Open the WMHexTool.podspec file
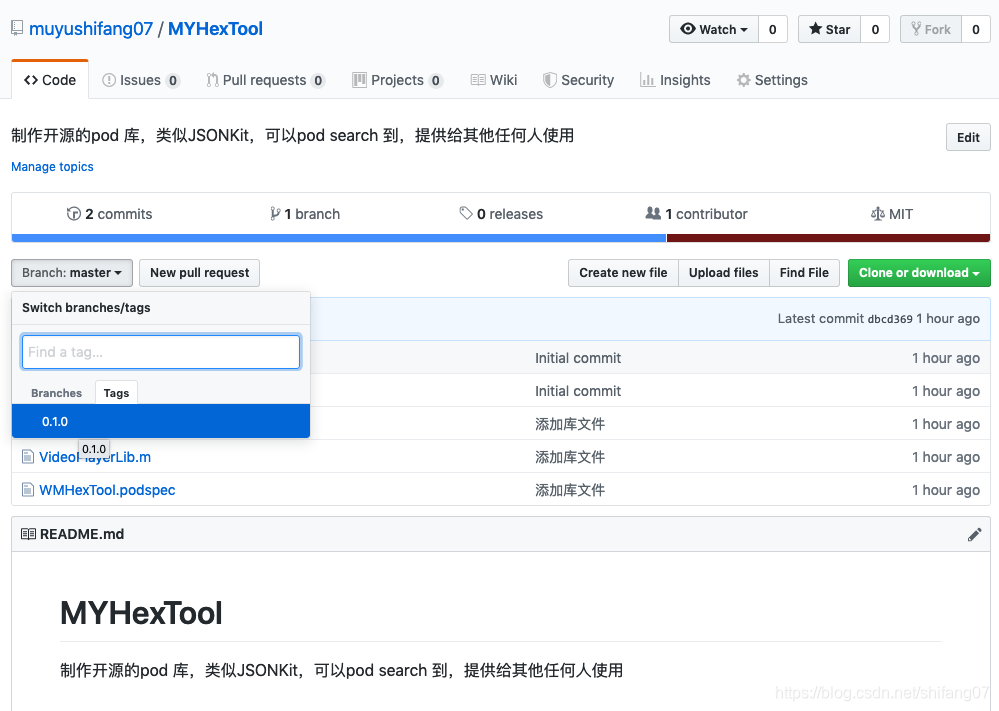 107,490
